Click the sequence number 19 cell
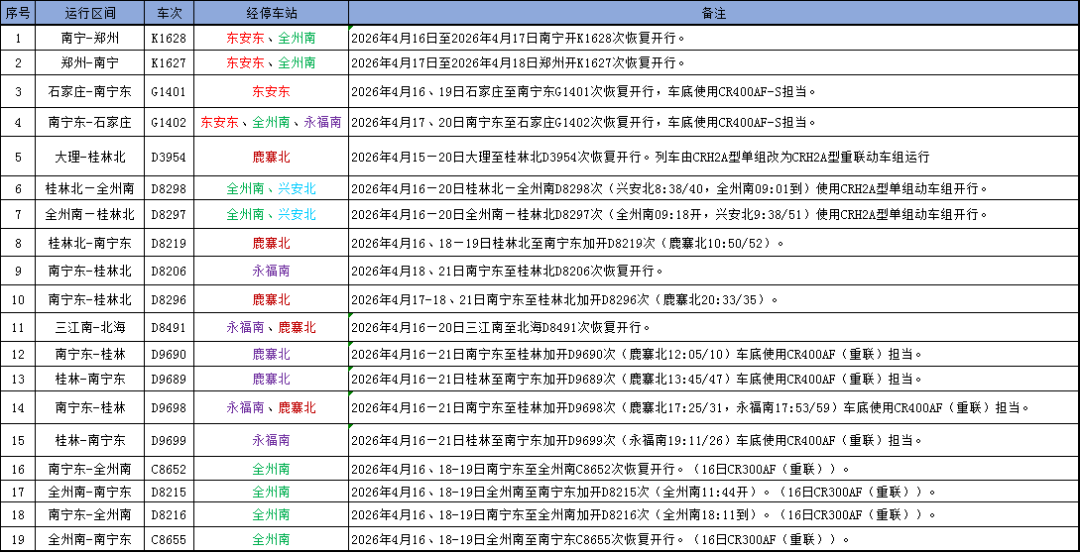Viewport: 1080px width, 553px height. pyautogui.click(x=18, y=539)
